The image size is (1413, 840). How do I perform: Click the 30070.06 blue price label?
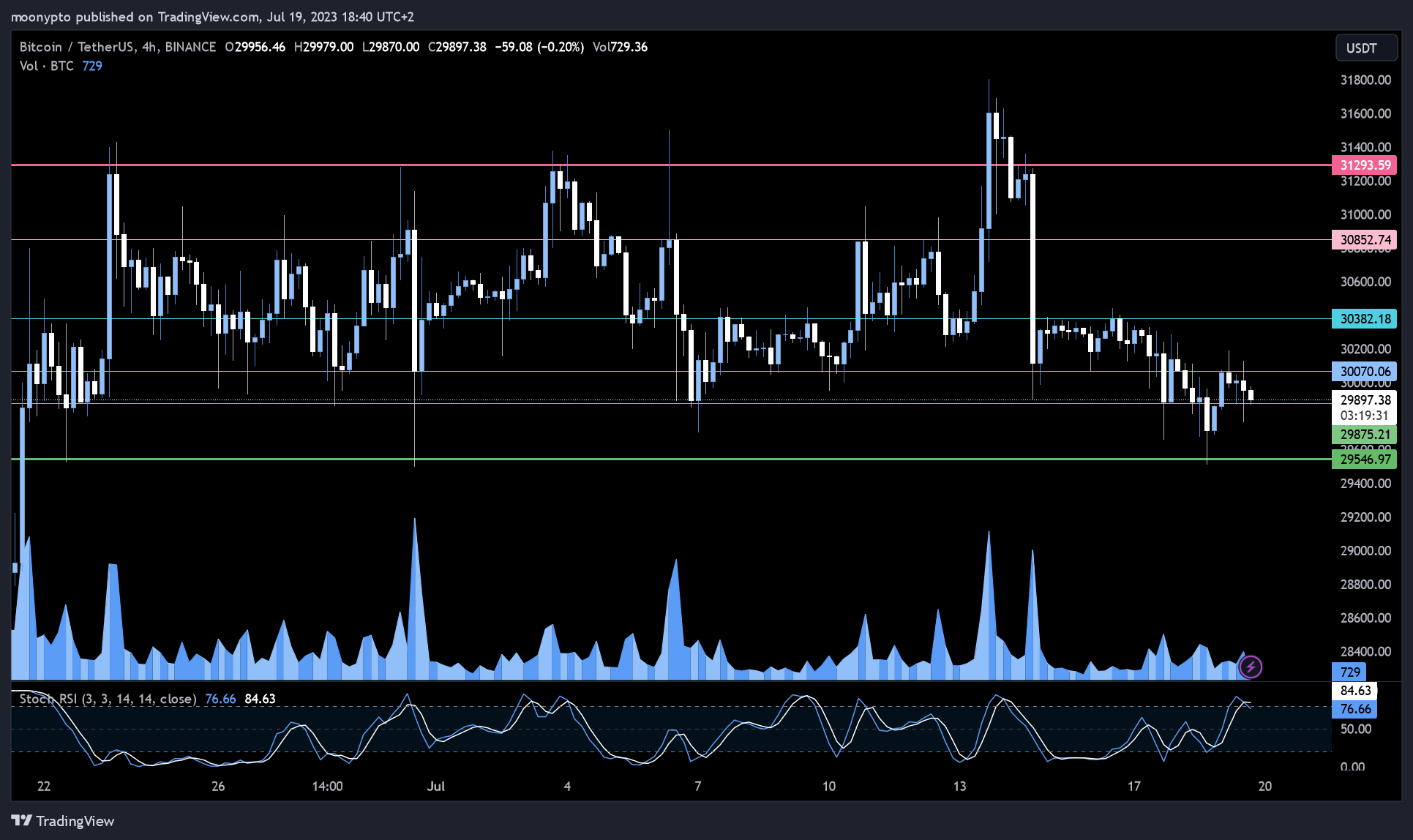[x=1365, y=371]
